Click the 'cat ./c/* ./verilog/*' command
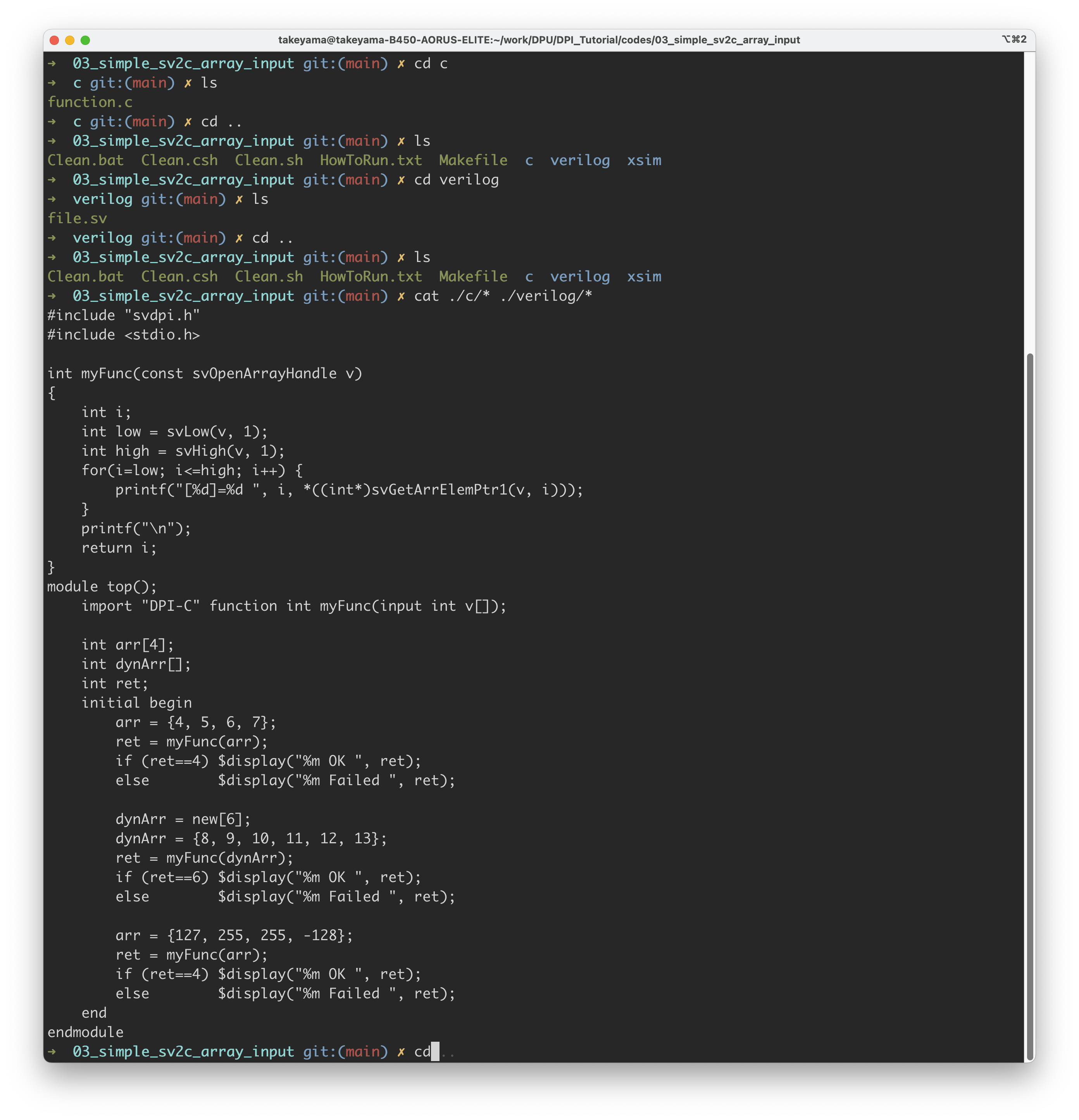Viewport: 1079px width, 1120px height. 503,296
